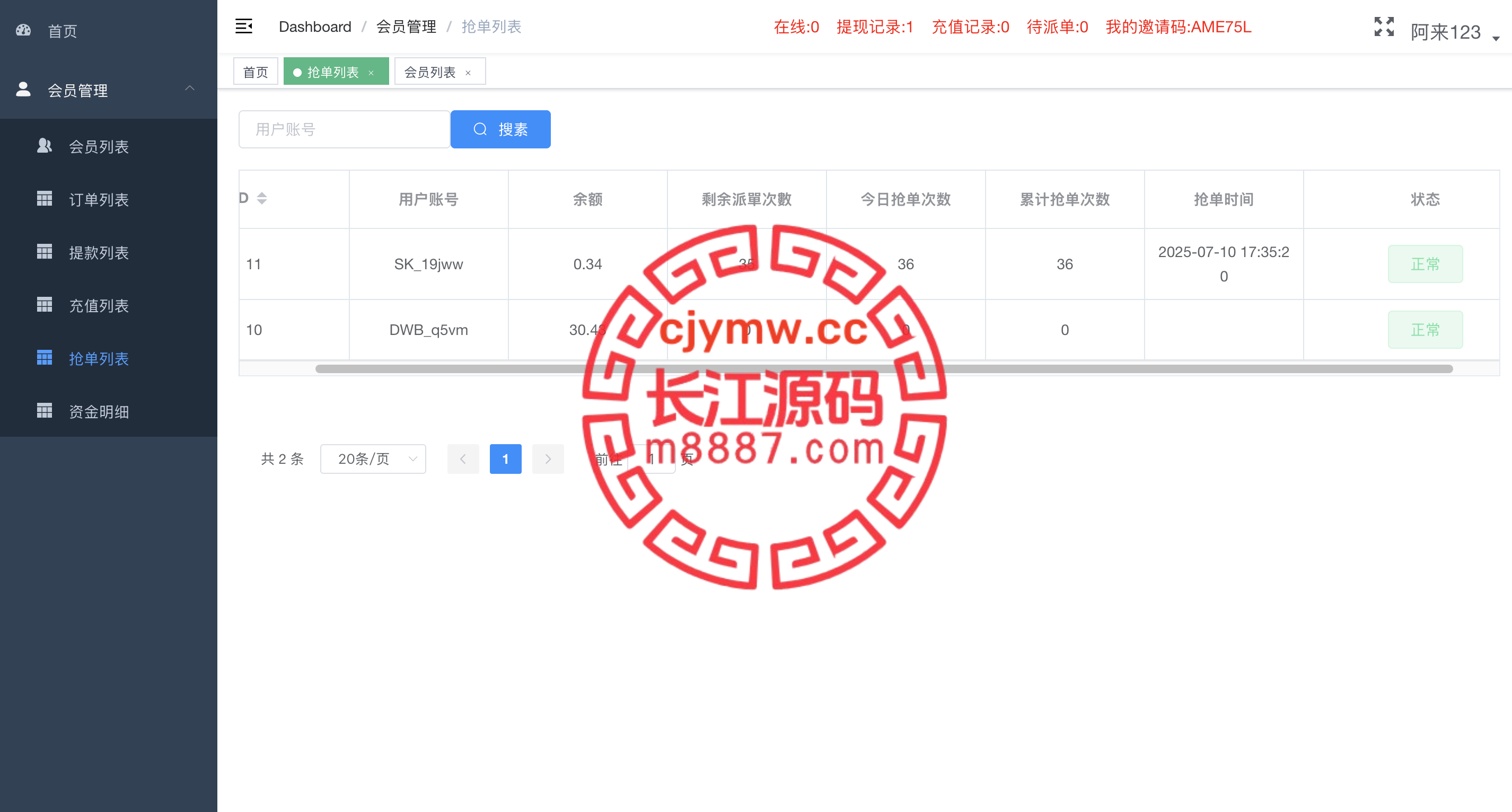The image size is (1512, 812).
Task: Click the table horizontal scrollbar
Action: point(883,369)
